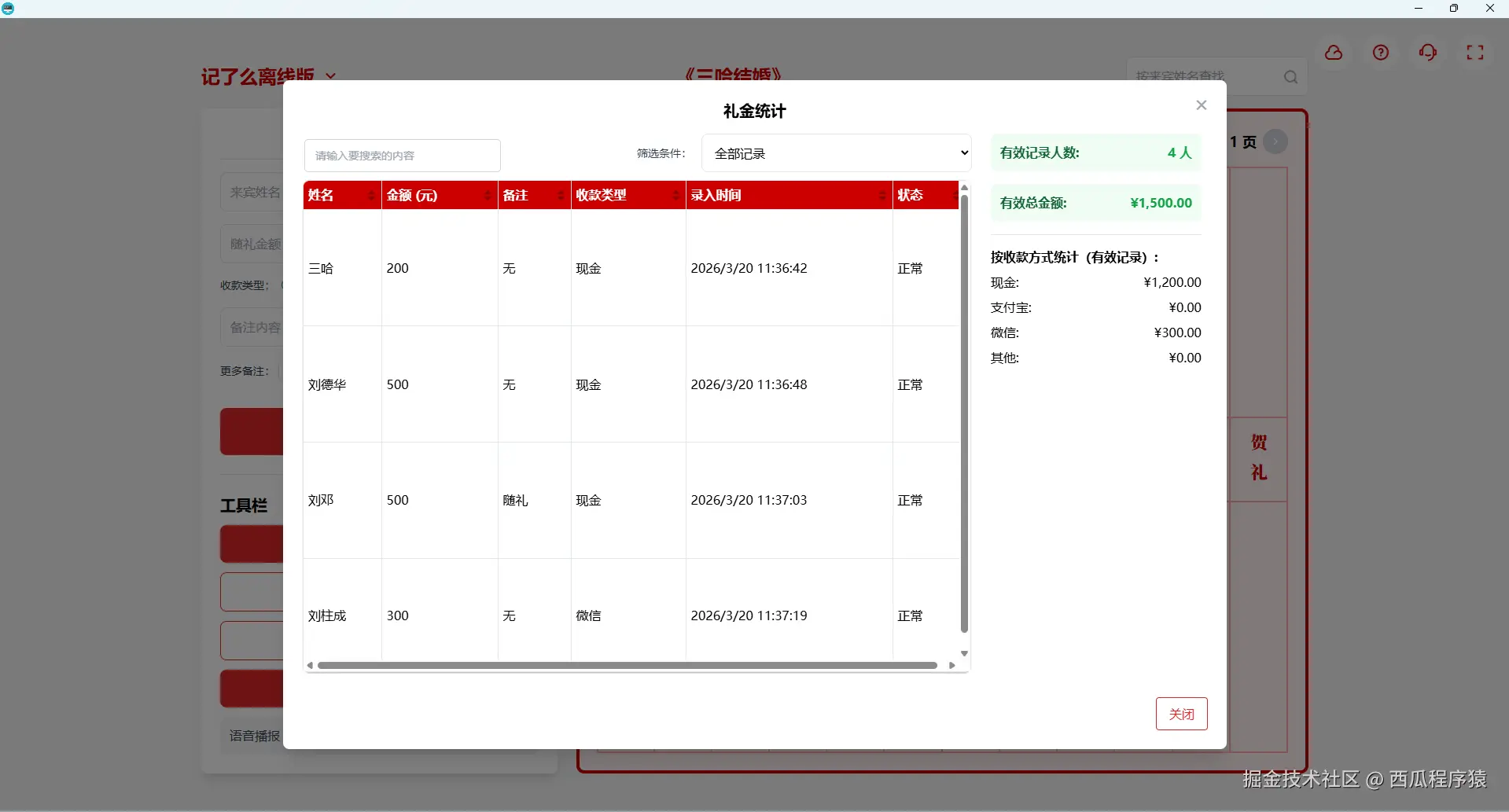
Task: Click the search magnifier icon in the guest search box
Action: tap(1290, 77)
